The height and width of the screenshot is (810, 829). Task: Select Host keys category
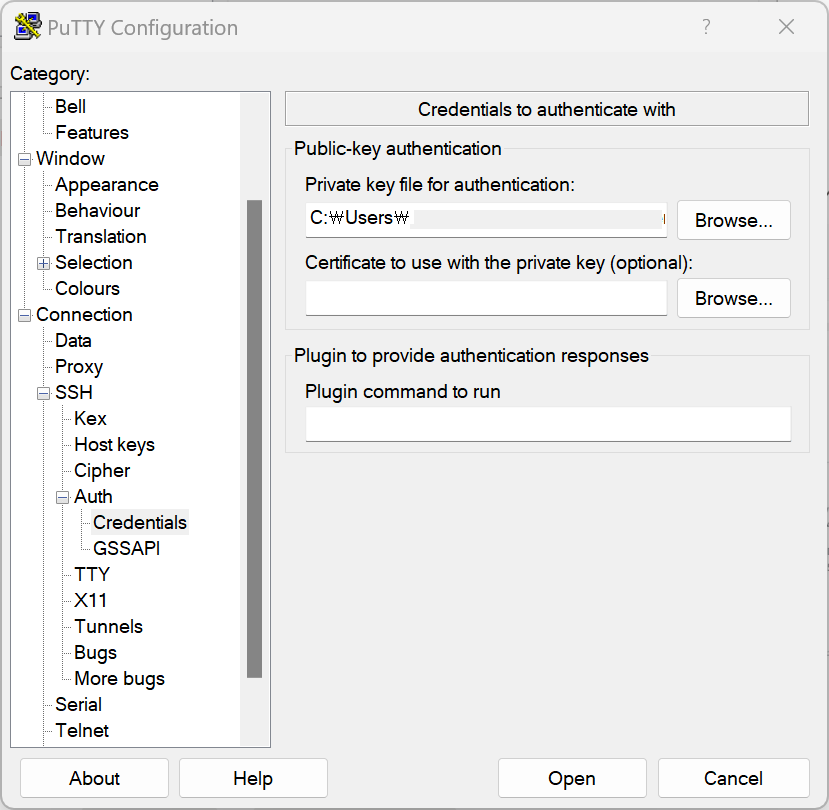[x=114, y=445]
